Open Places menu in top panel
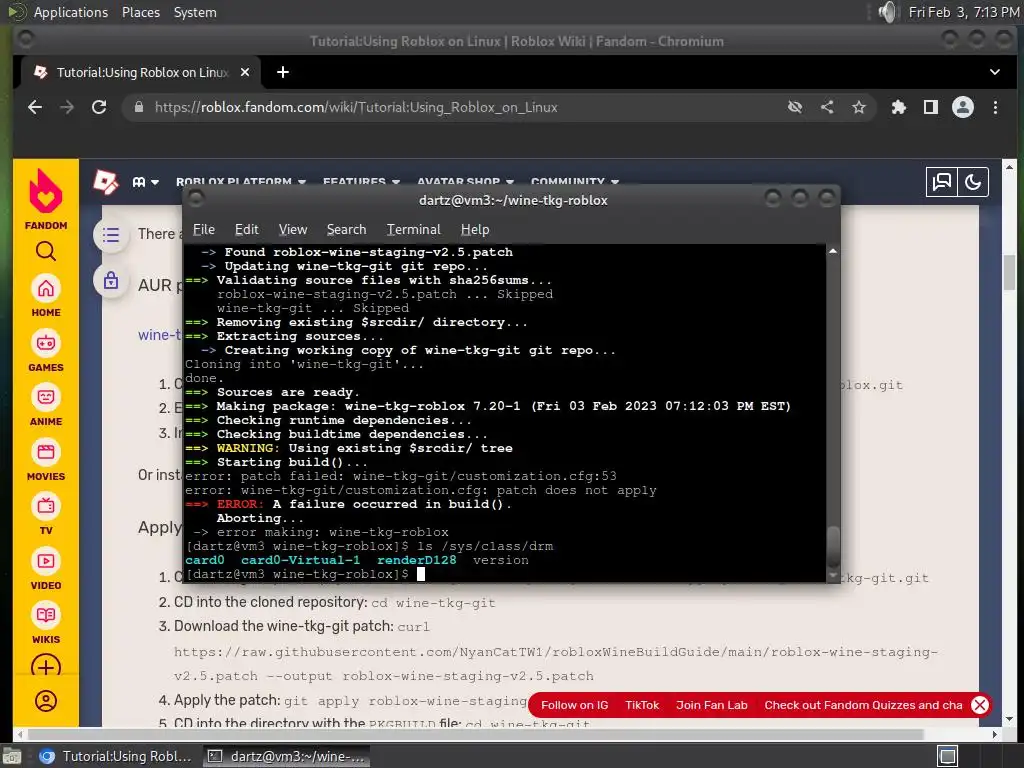The image size is (1024, 768). (141, 12)
